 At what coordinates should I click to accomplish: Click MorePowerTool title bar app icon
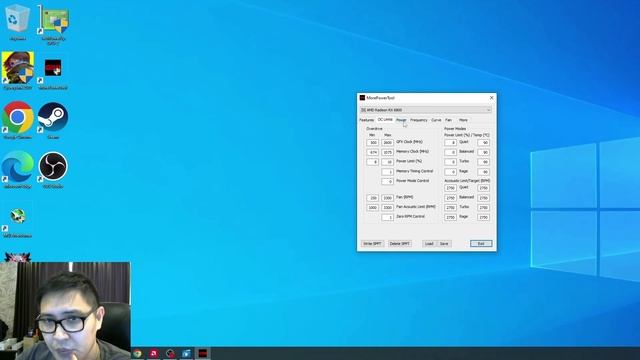[x=362, y=98]
